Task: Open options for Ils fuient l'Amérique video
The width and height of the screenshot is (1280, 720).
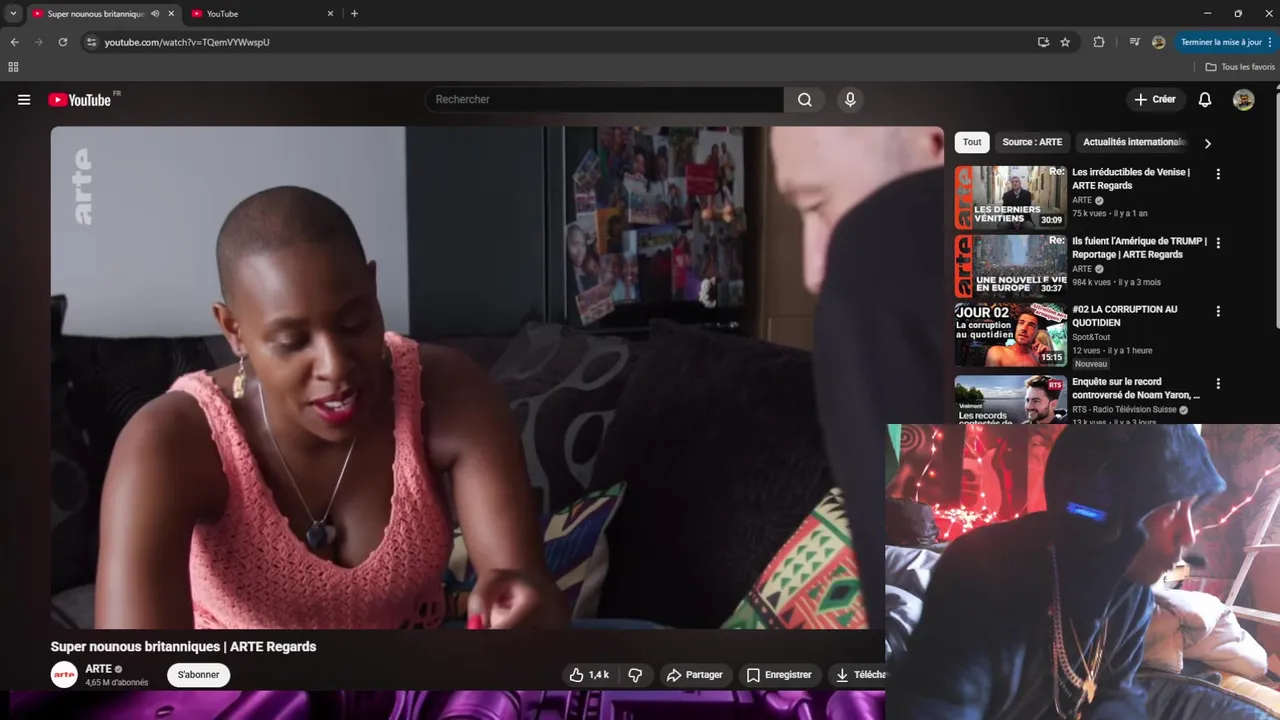Action: click(x=1217, y=243)
